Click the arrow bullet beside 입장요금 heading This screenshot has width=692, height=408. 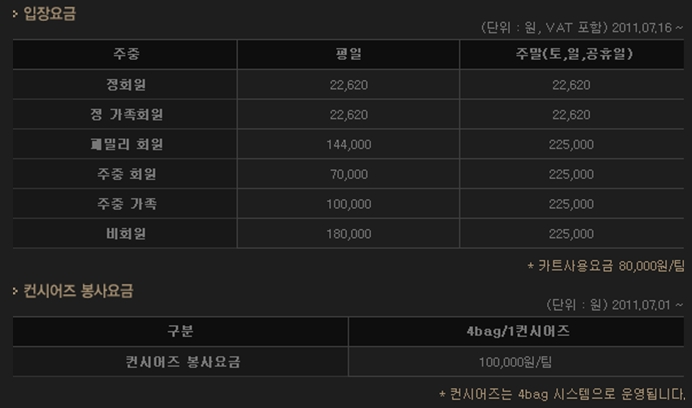coord(15,16)
